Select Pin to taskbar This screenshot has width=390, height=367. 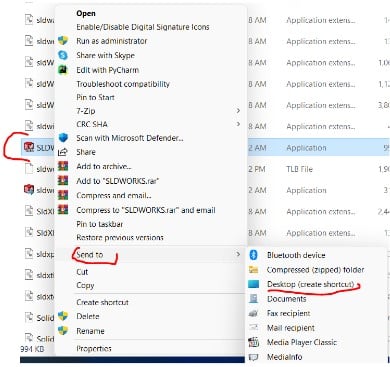(x=100, y=224)
